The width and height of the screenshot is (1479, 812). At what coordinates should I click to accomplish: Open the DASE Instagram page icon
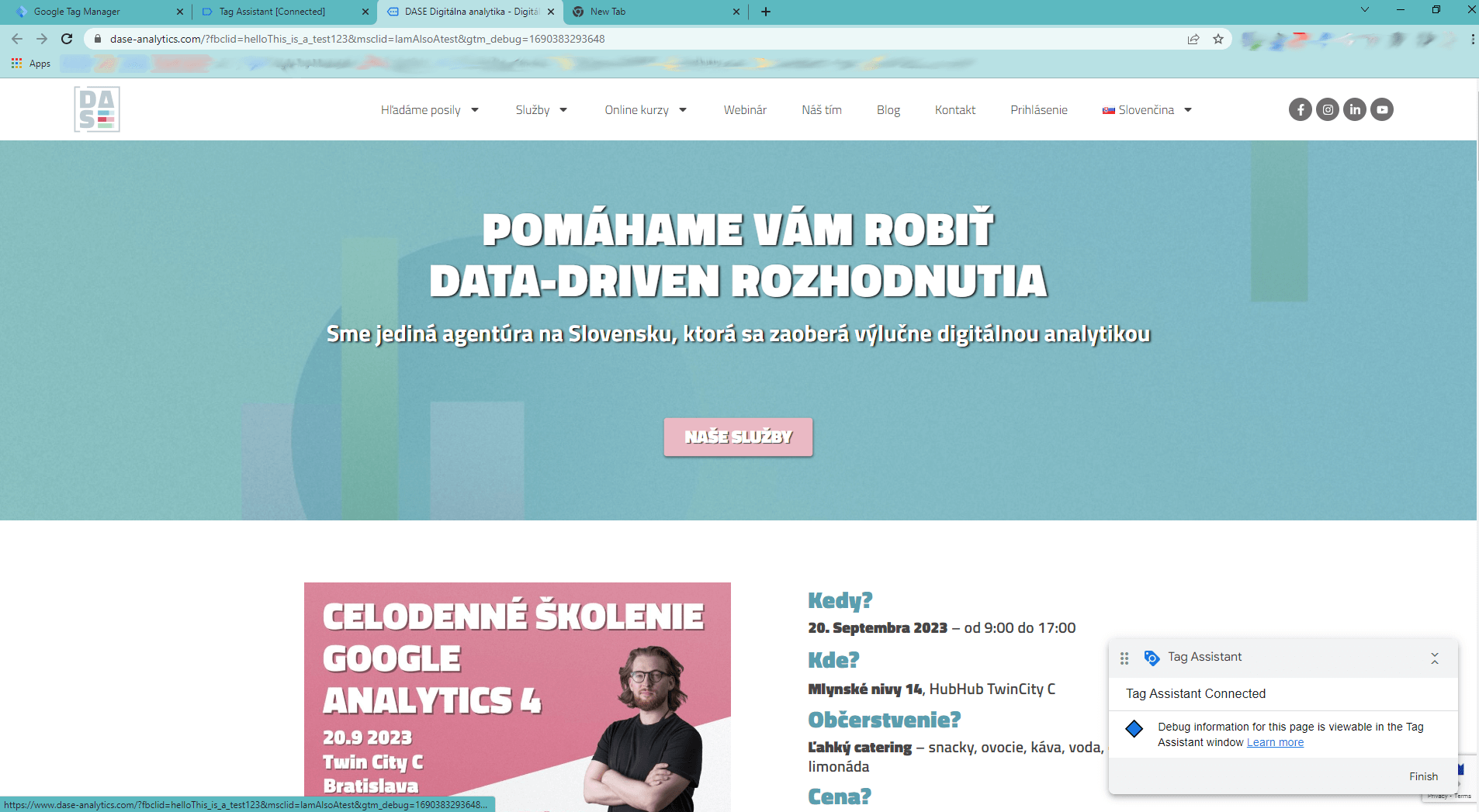tap(1328, 109)
